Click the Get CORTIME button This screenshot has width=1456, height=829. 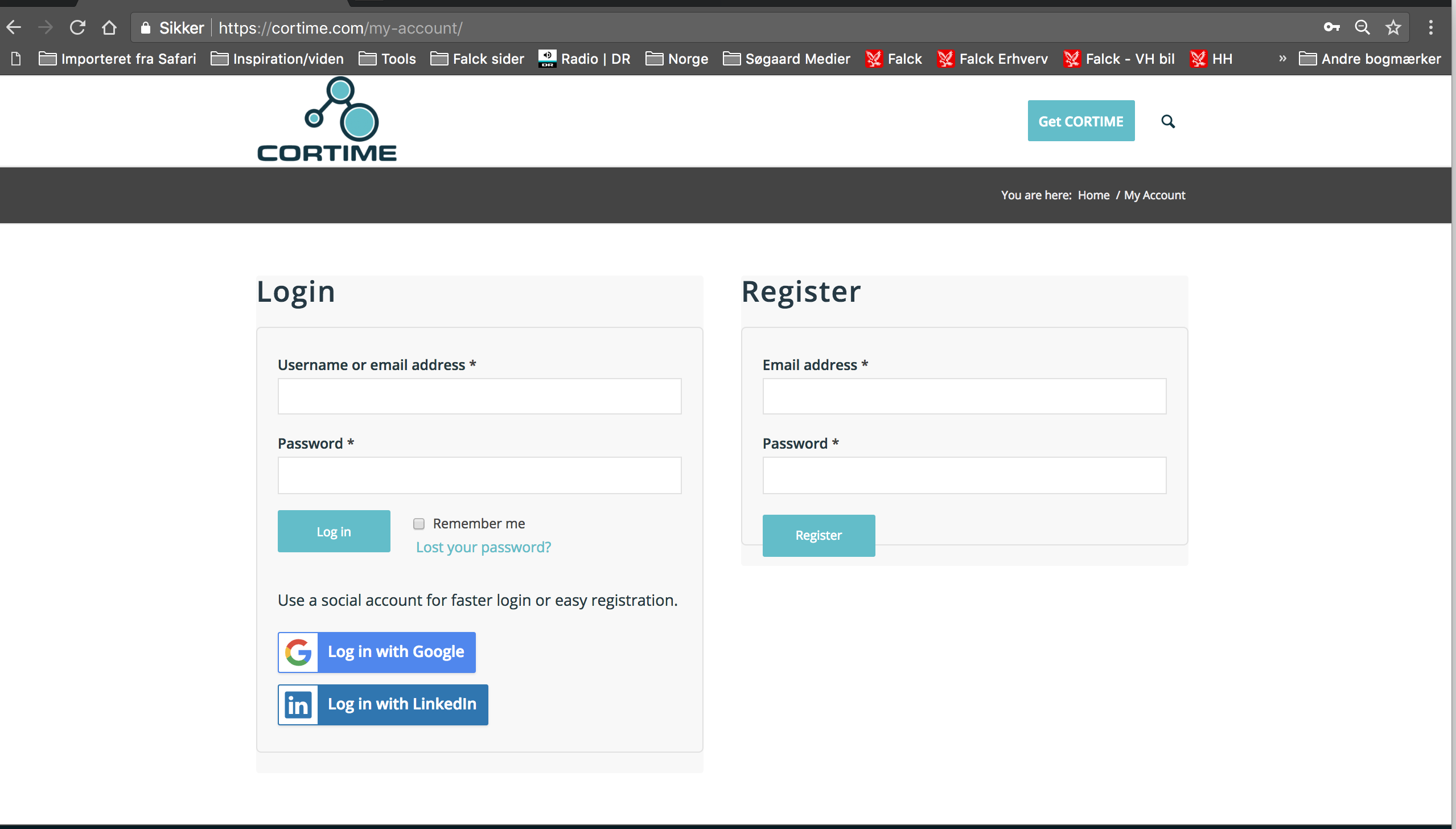[x=1081, y=121]
